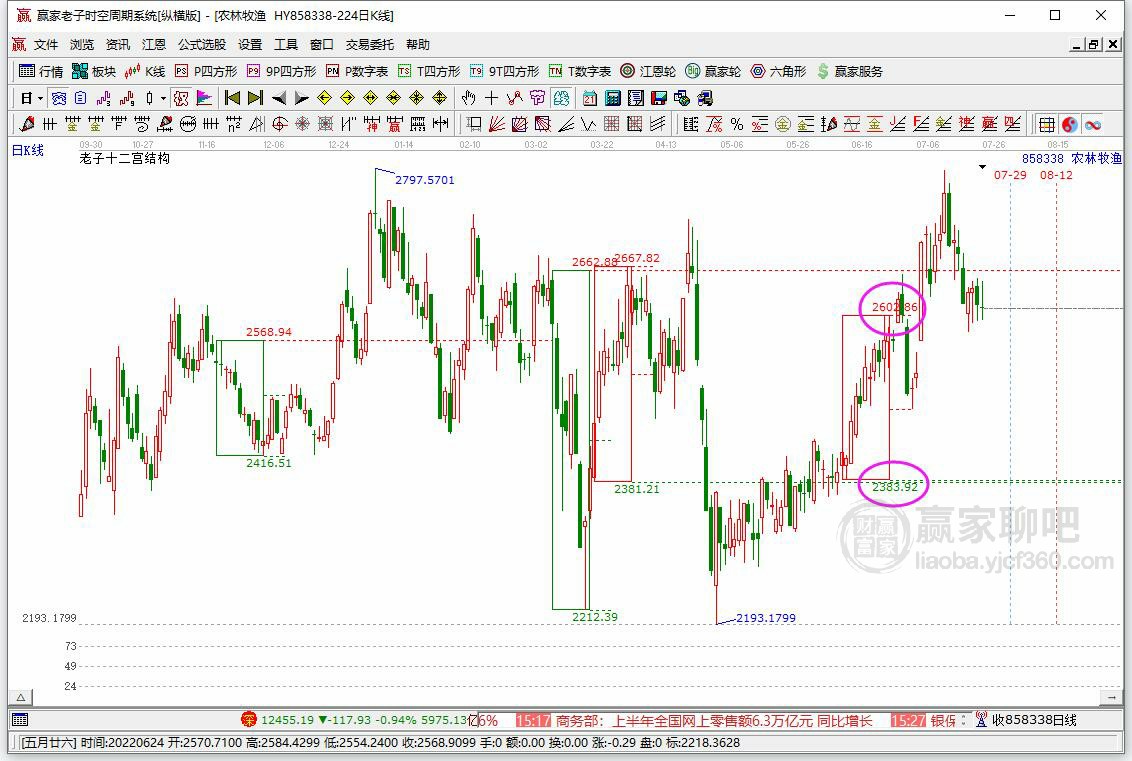Screen dimensions: 1132x761
Task: Click yellow diamond right-arrow icon
Action: pos(347,98)
